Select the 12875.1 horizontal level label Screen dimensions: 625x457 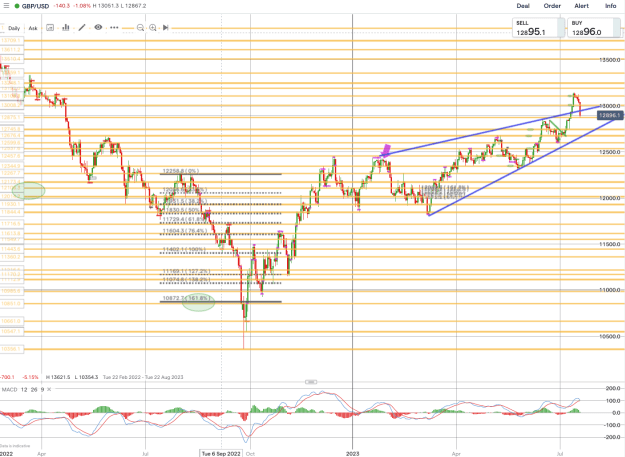[11, 117]
